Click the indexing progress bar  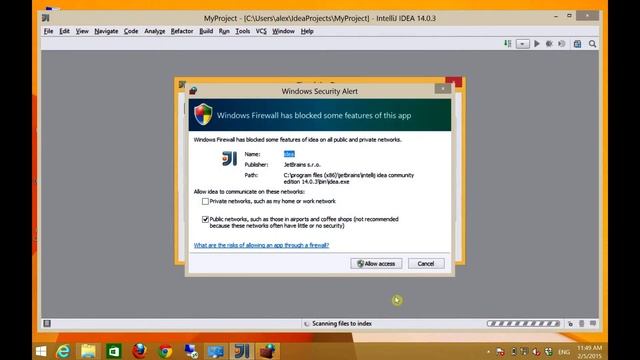tap(523, 323)
